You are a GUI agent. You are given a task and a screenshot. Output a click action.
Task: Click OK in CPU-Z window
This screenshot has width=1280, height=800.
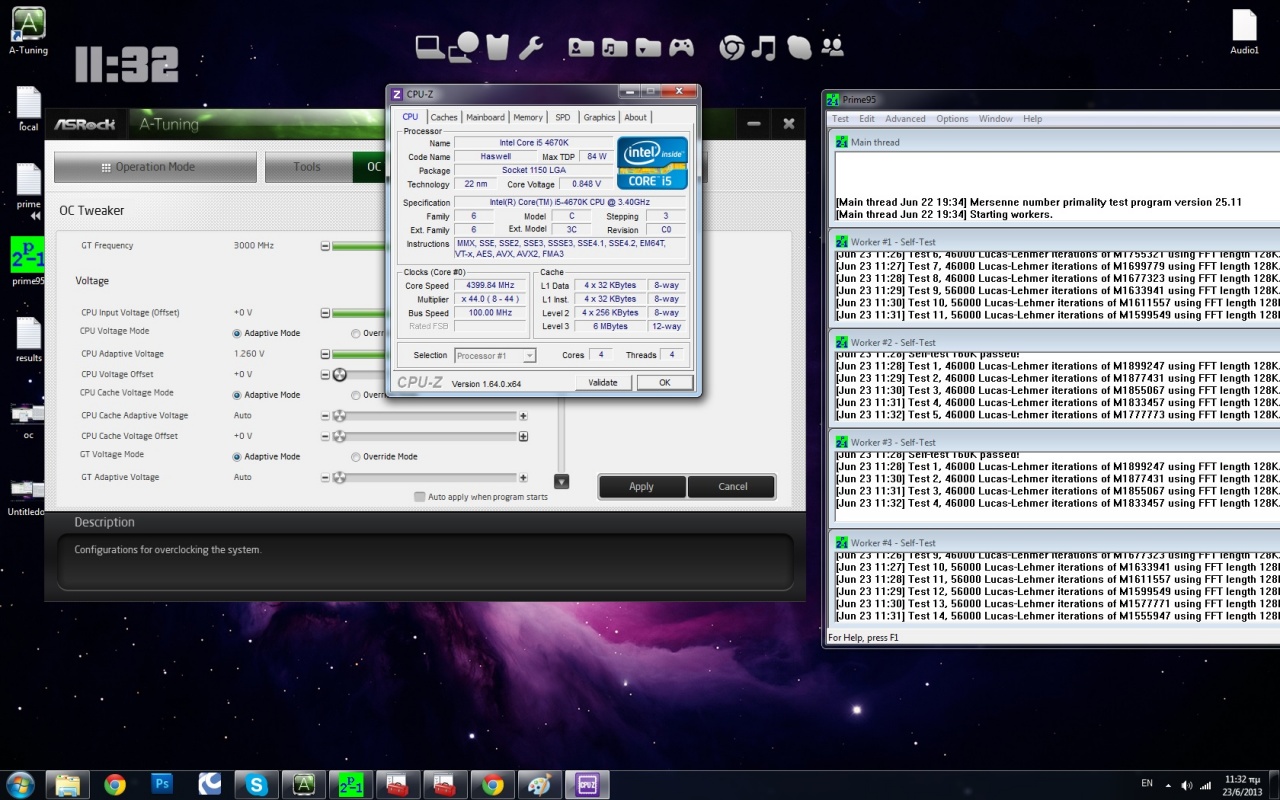(x=664, y=382)
